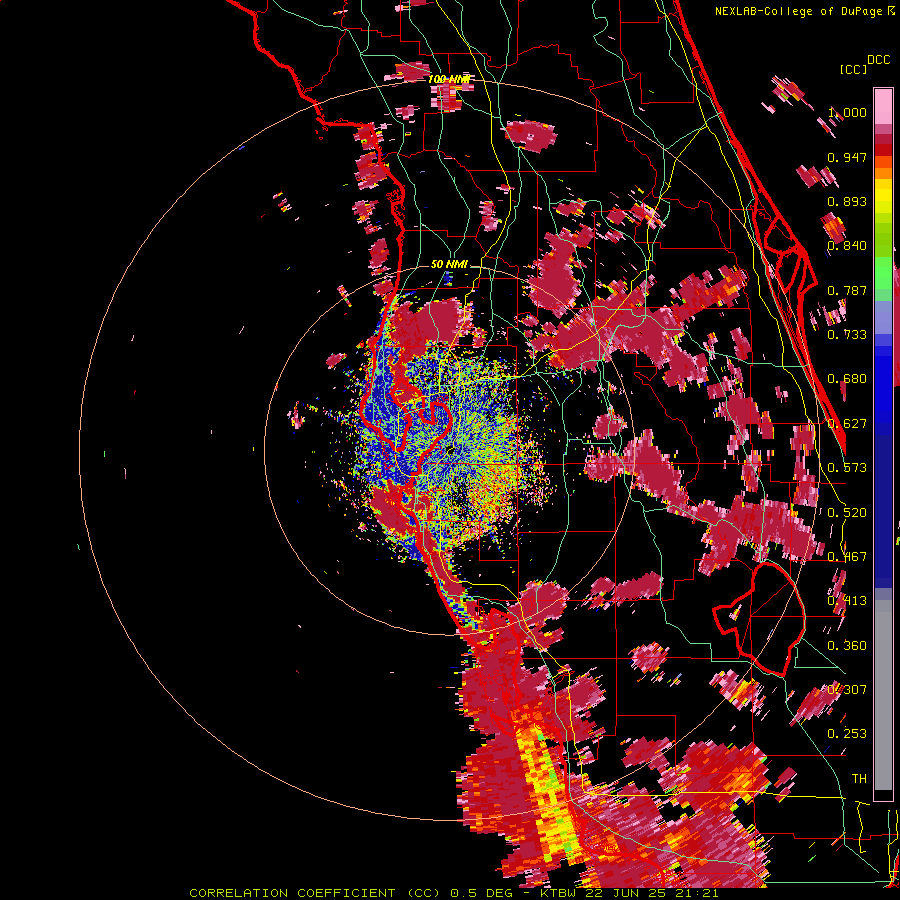Click the 0.627 scale value
Screen dimensions: 900x900
[847, 423]
